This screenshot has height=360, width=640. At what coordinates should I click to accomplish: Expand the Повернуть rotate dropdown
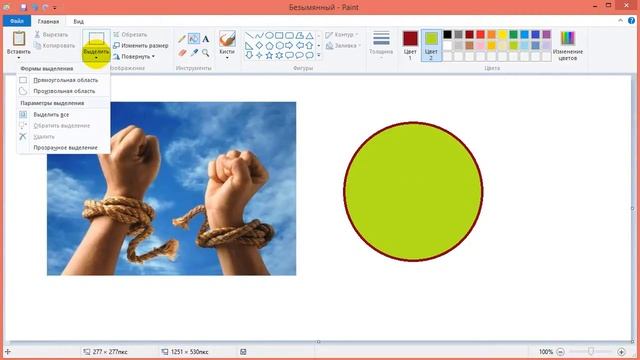(153, 56)
